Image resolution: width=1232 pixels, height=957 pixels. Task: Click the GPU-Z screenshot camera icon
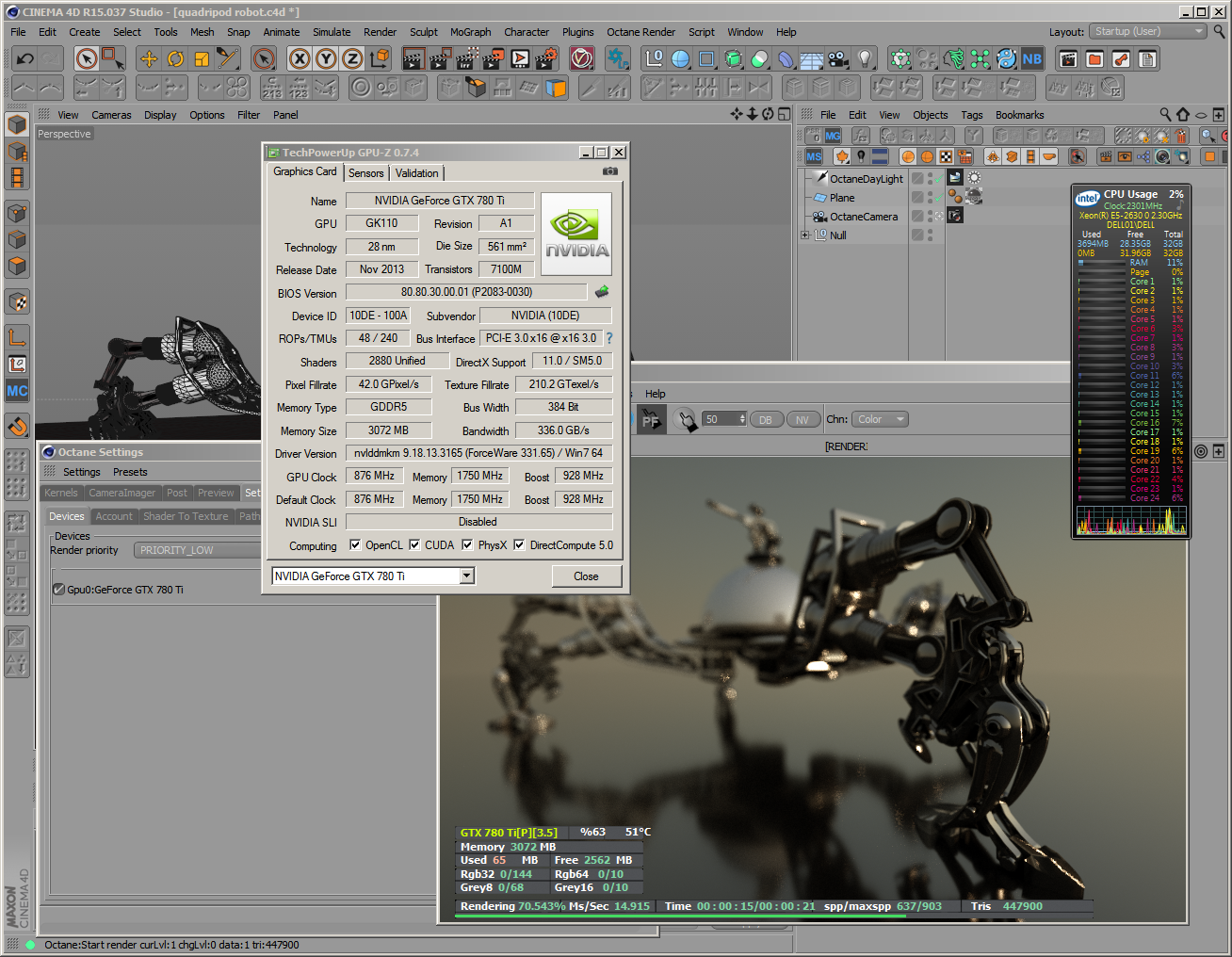point(610,171)
